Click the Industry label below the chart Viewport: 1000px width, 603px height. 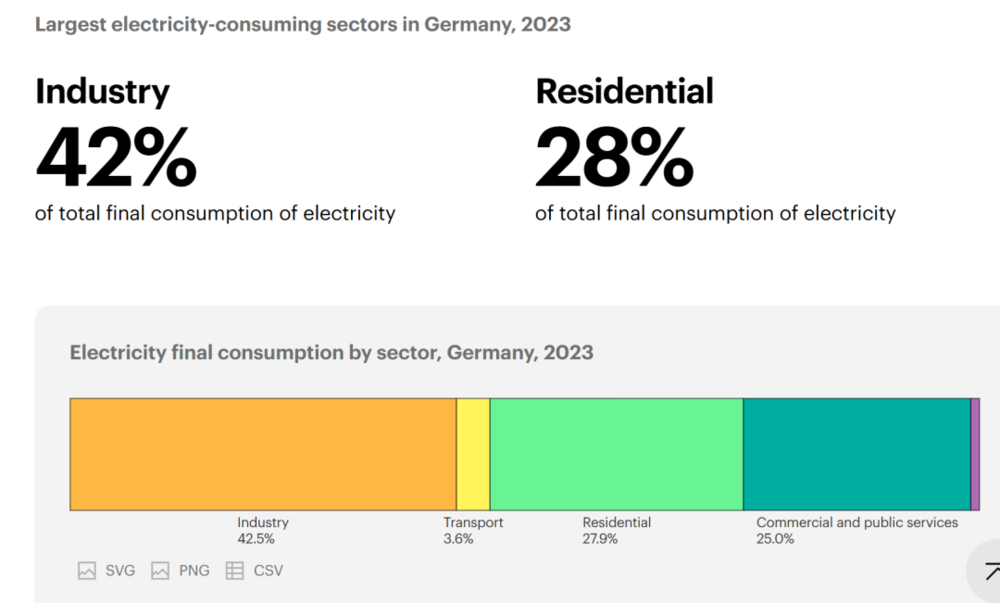263,523
